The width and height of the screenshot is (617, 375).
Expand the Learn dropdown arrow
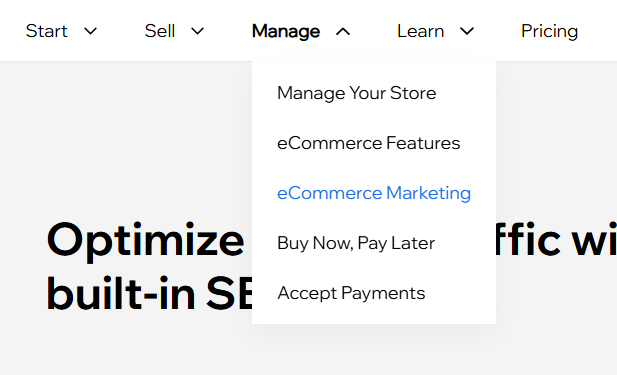pyautogui.click(x=467, y=31)
